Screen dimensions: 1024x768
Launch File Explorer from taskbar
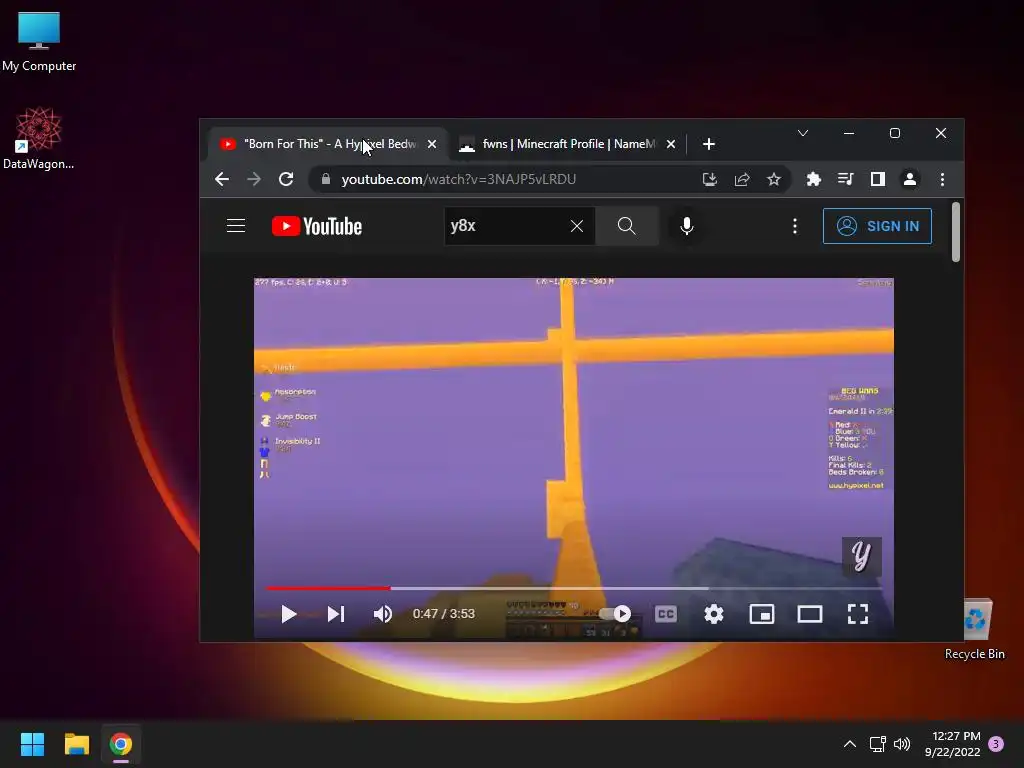click(76, 744)
